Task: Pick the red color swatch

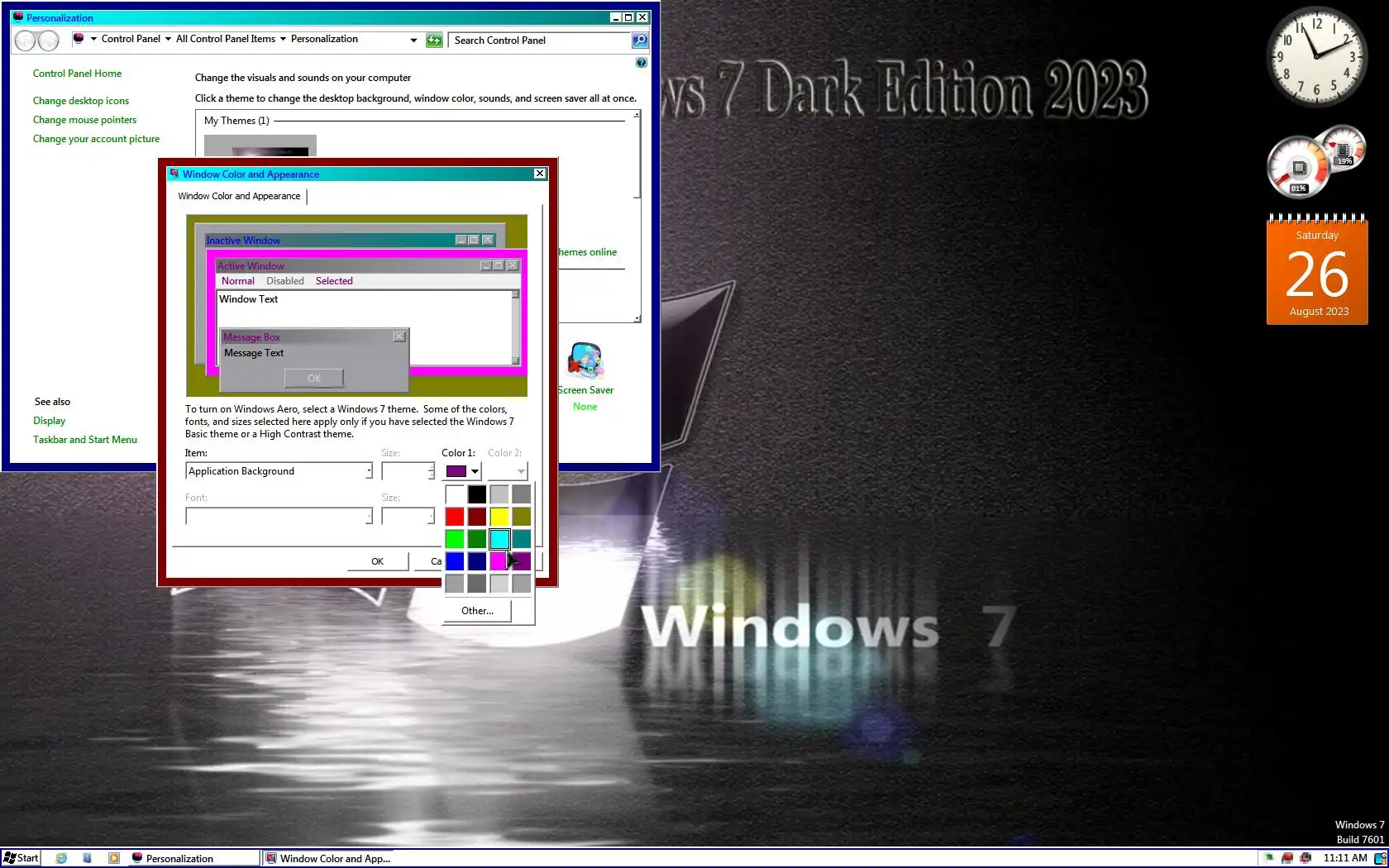Action: tap(455, 517)
